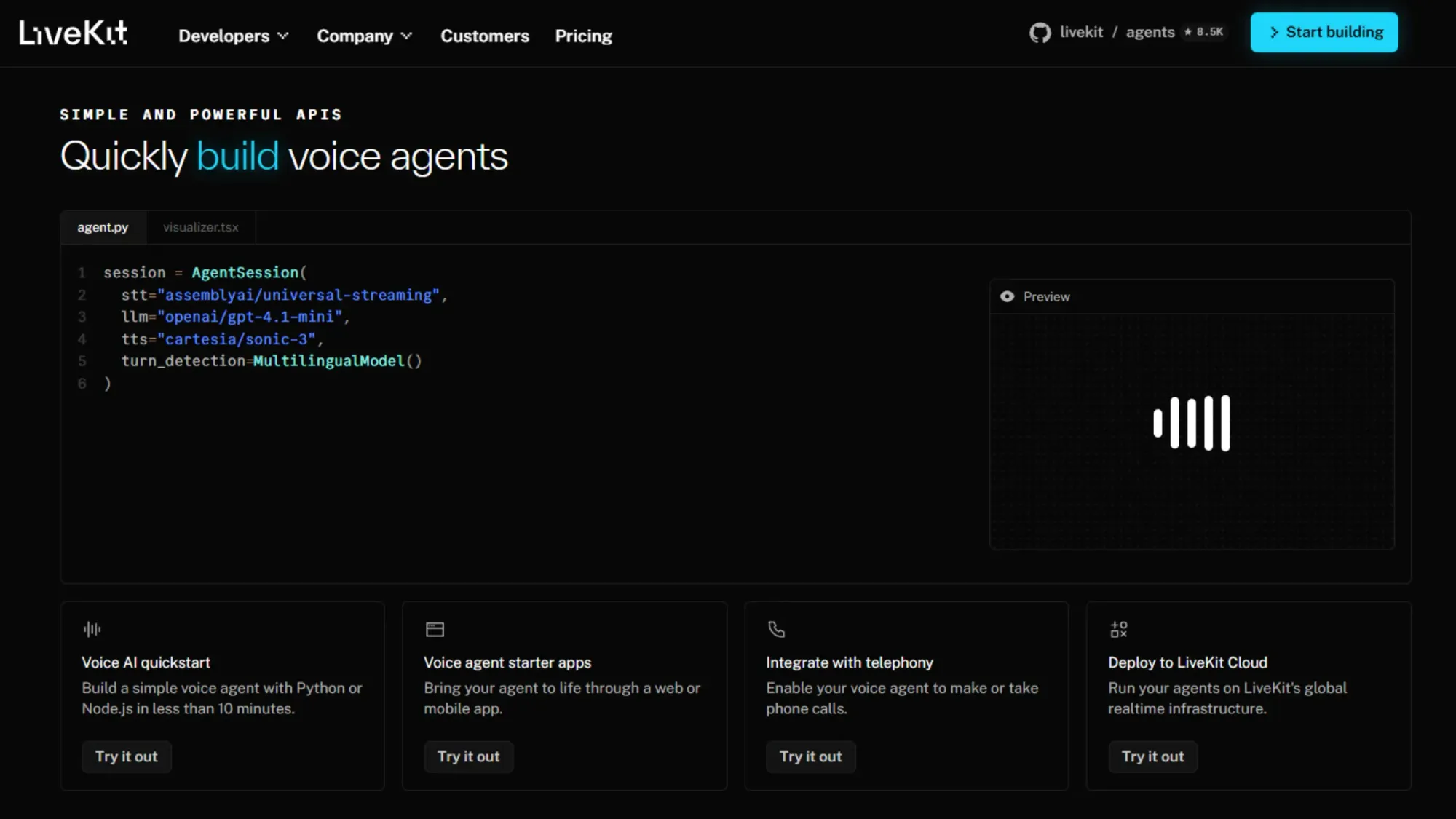Click Try it out under Deploy to LiveKit Cloud
The image size is (1456, 819).
[x=1152, y=756]
